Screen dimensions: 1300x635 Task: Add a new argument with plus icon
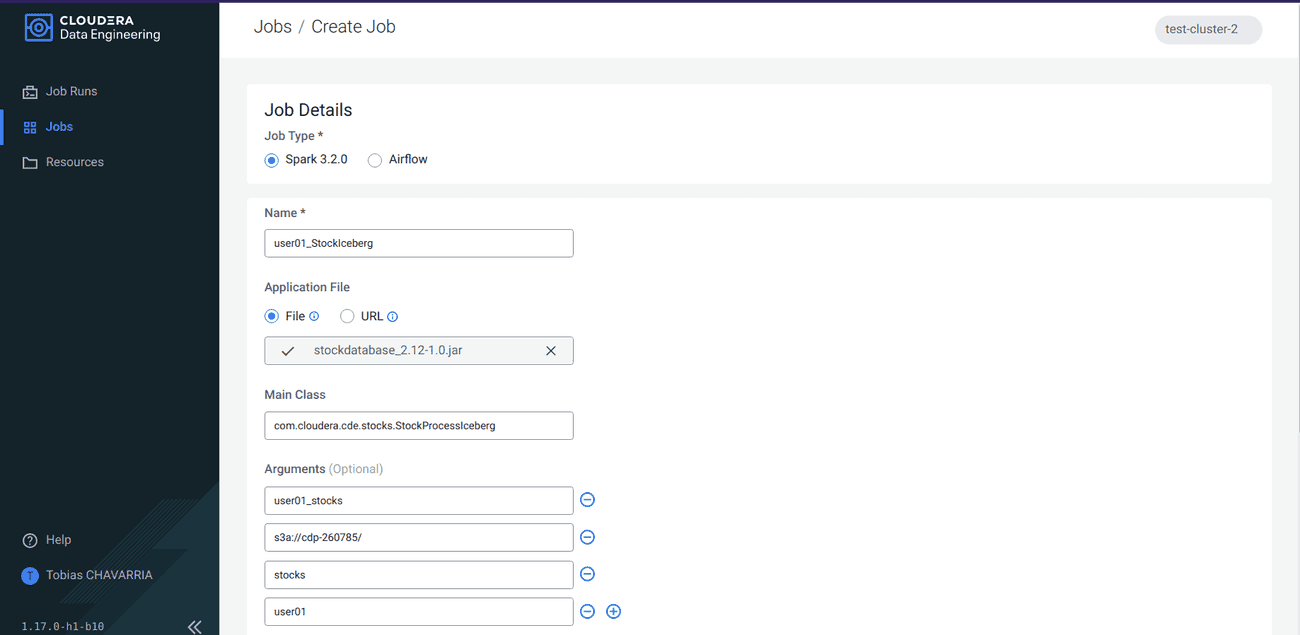coord(614,611)
